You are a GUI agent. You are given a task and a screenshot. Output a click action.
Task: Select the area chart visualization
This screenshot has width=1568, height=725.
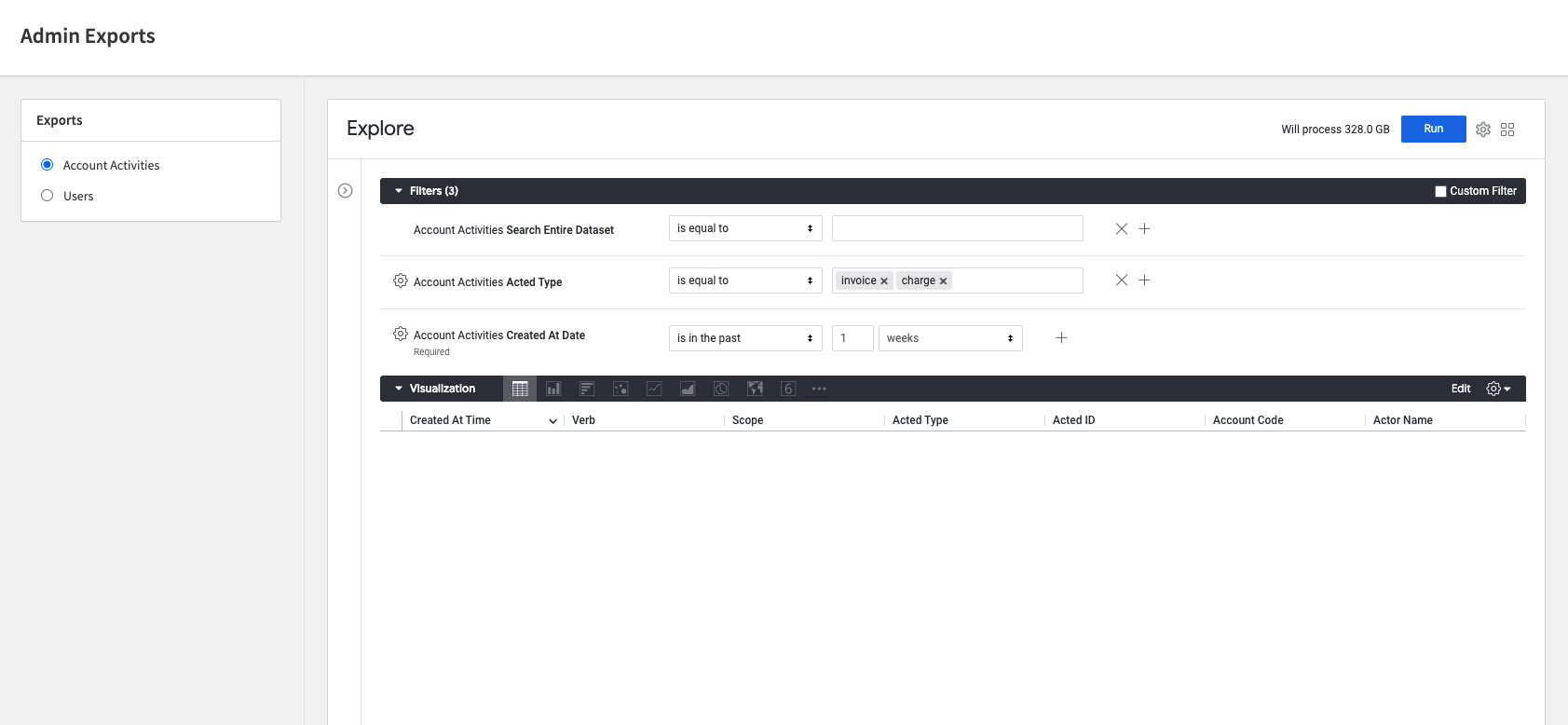(688, 389)
